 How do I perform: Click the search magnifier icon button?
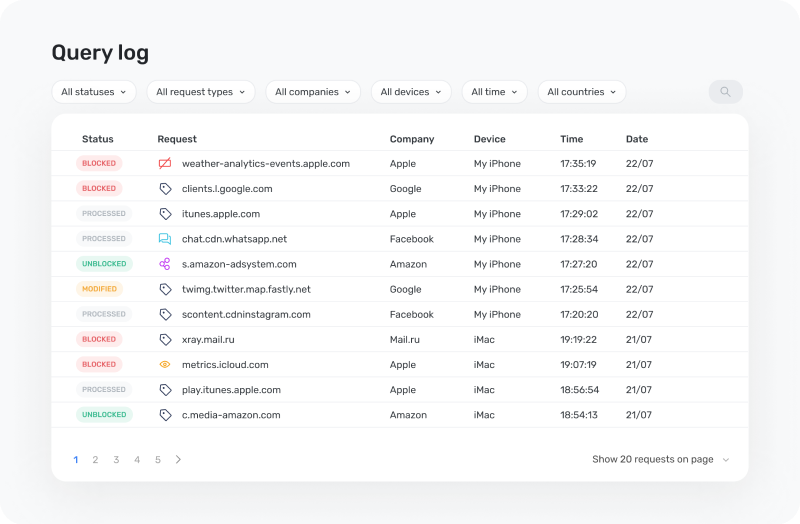tap(725, 92)
